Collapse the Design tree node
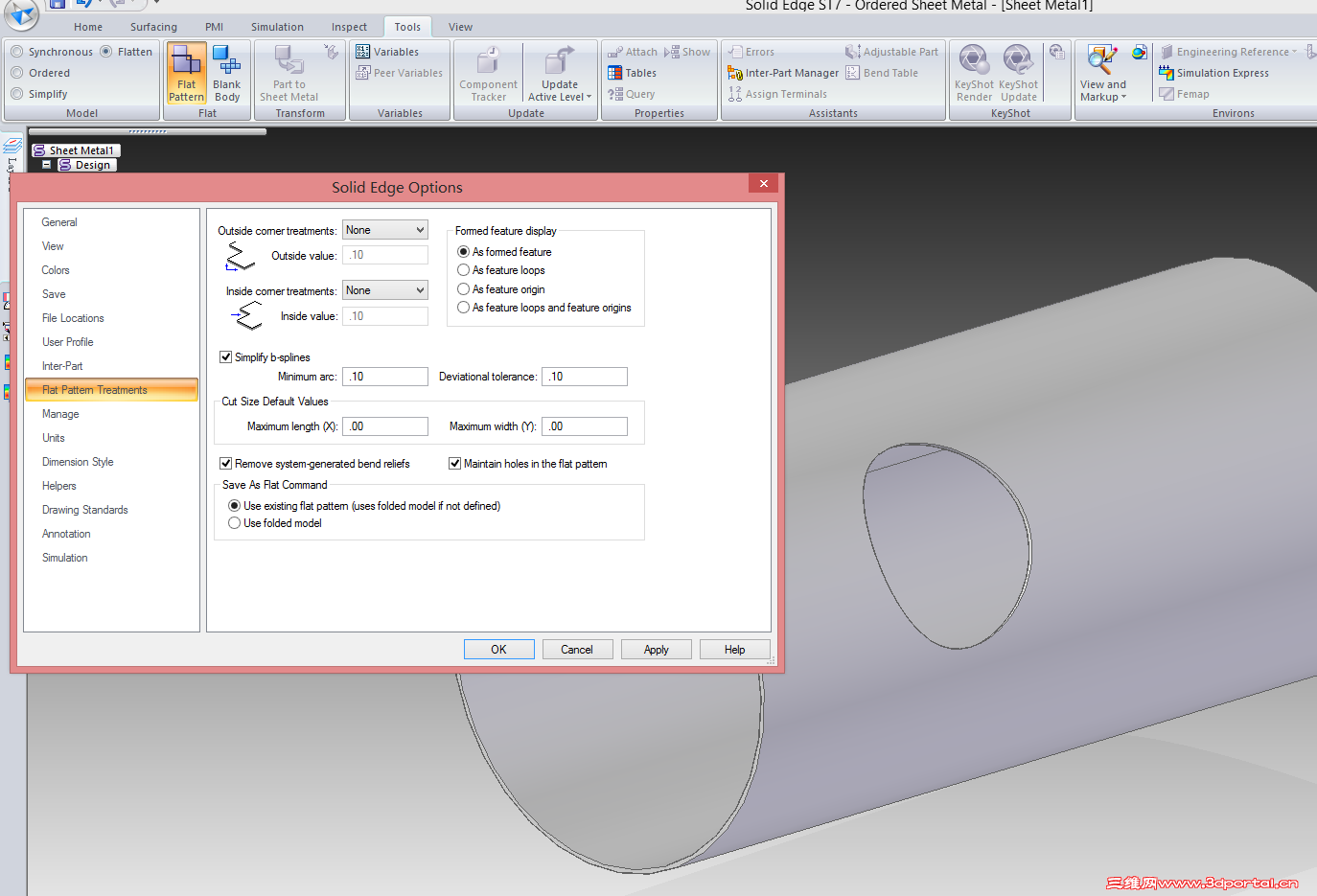 46,165
